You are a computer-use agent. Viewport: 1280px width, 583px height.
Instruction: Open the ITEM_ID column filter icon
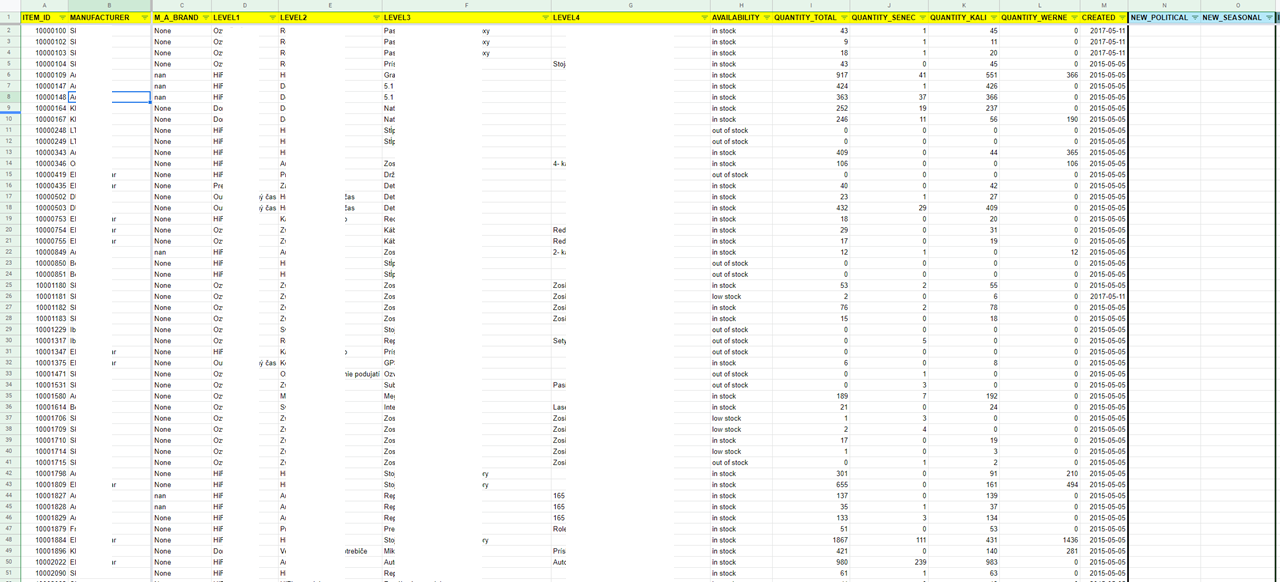[x=62, y=18]
